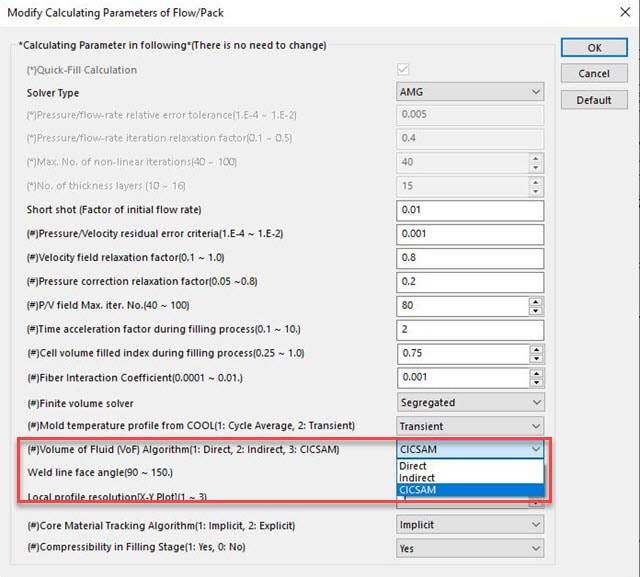Click the Max. No. of non-linear iterations field
640x577 pixels.
[x=462, y=162]
